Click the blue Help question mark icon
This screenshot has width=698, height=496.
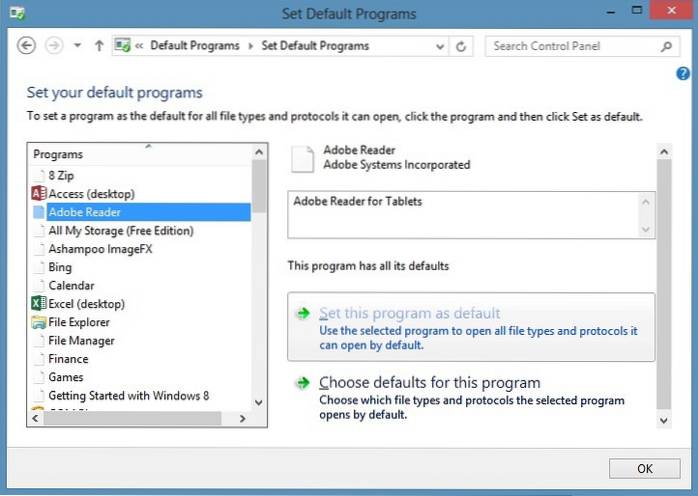click(x=683, y=73)
